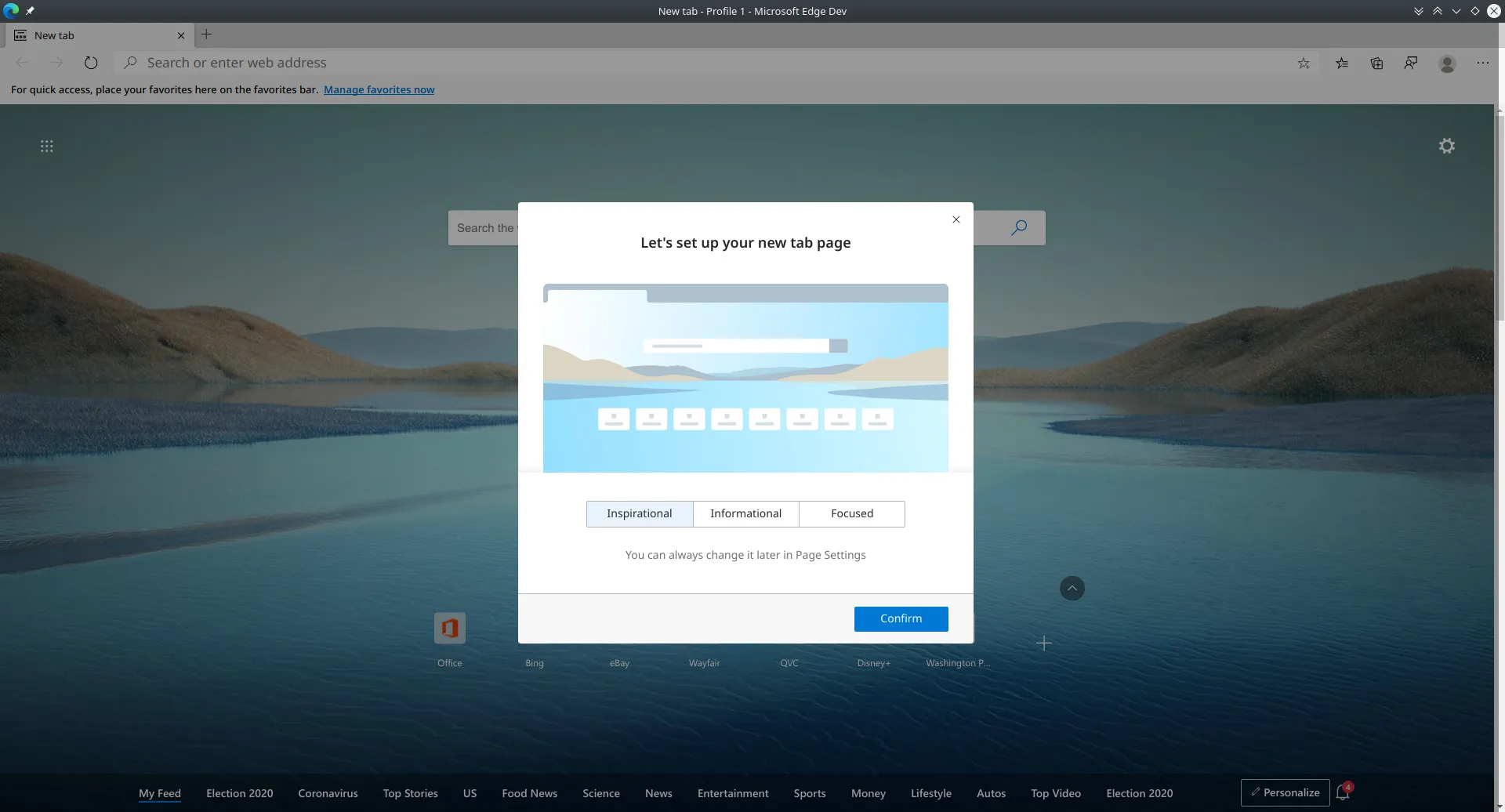
Task: Open page settings with the gear icon
Action: tap(1446, 146)
